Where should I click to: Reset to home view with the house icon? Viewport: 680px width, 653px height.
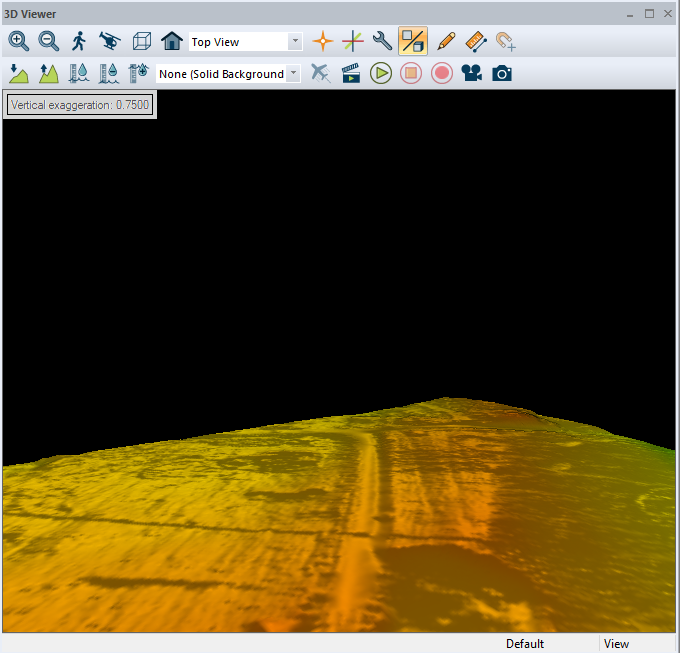click(x=172, y=41)
